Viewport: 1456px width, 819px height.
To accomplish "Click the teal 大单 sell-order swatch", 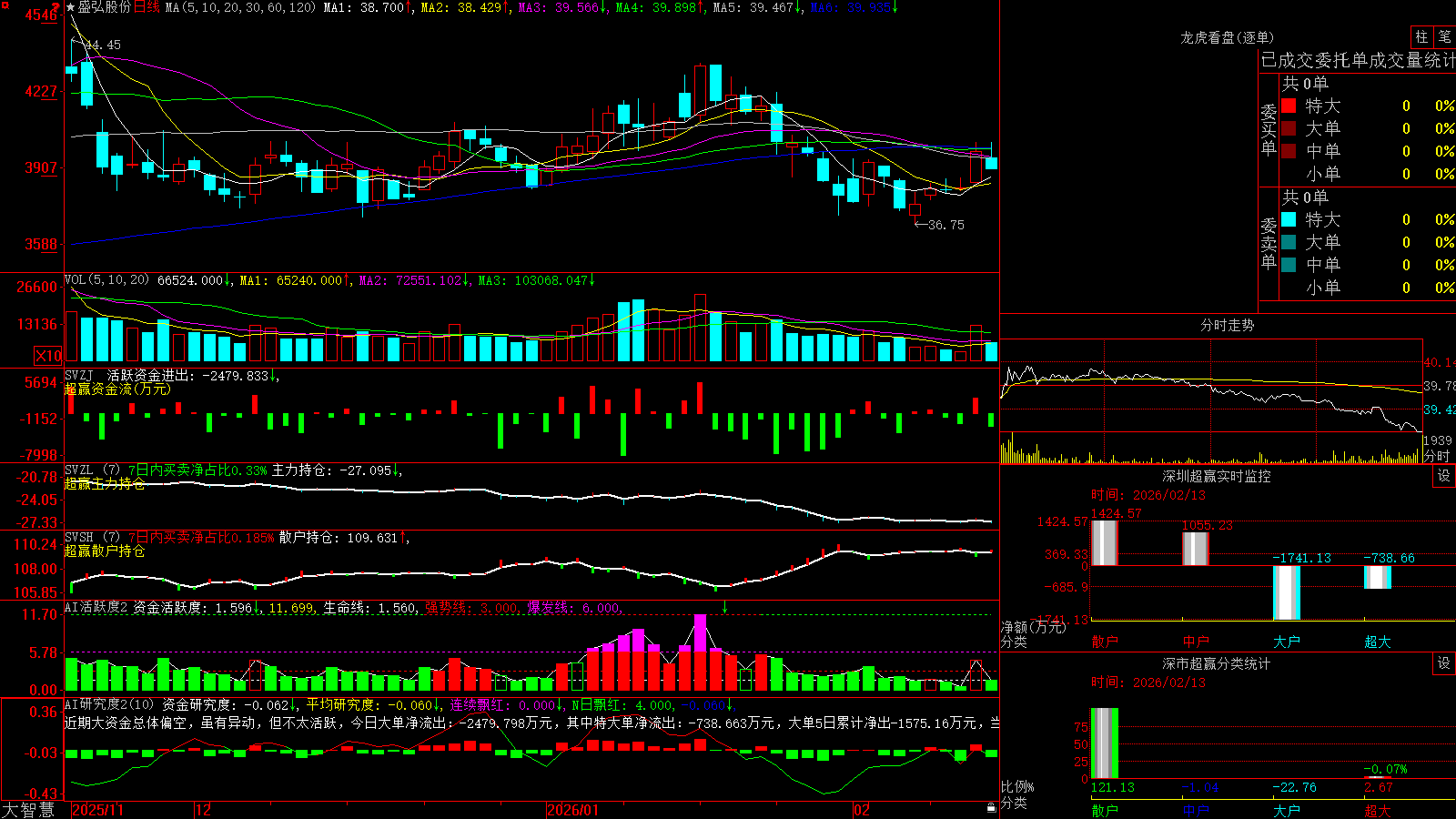I will pyautogui.click(x=1289, y=242).
